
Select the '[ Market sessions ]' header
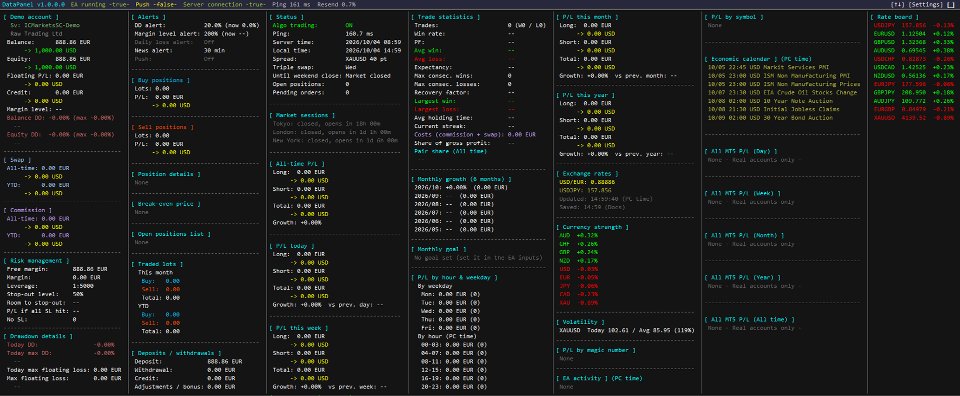(x=303, y=115)
